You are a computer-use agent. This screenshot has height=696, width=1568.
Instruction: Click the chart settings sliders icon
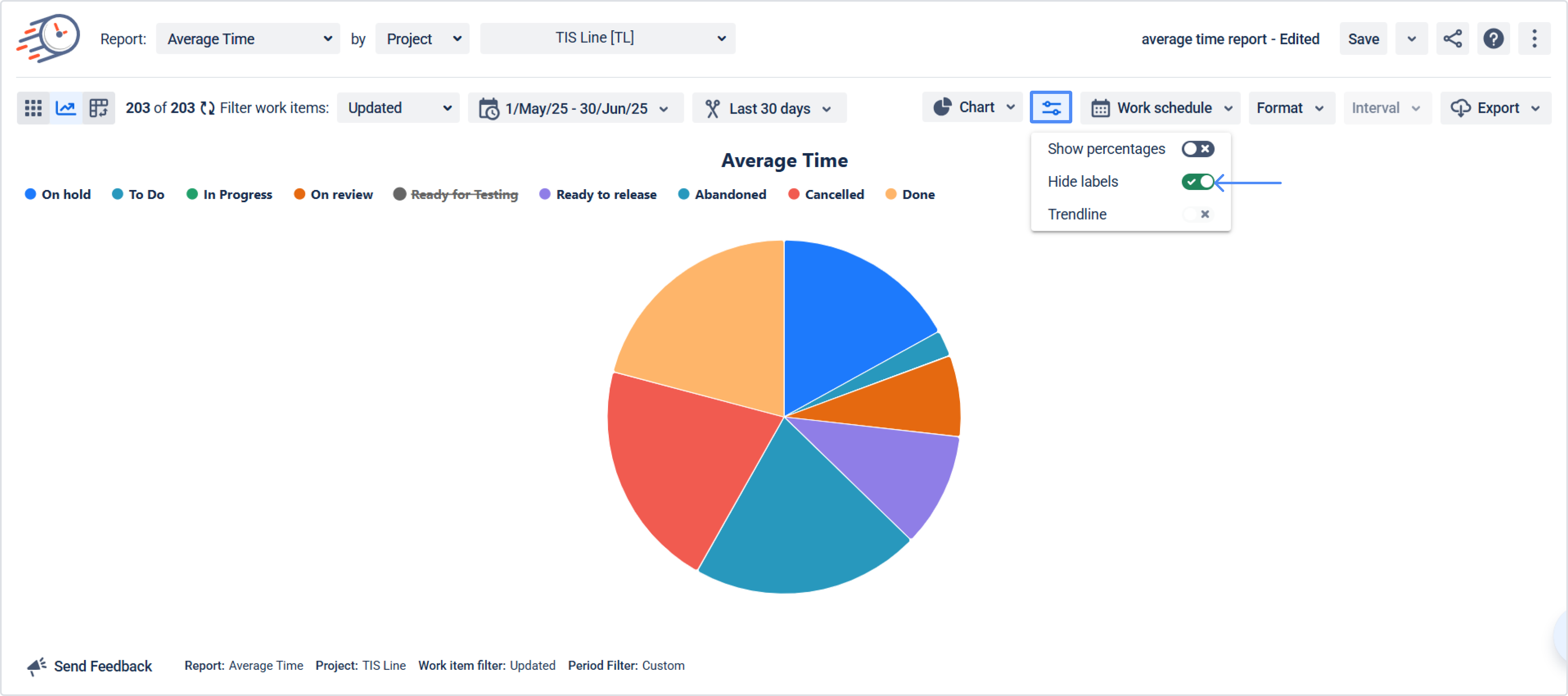pyautogui.click(x=1051, y=108)
